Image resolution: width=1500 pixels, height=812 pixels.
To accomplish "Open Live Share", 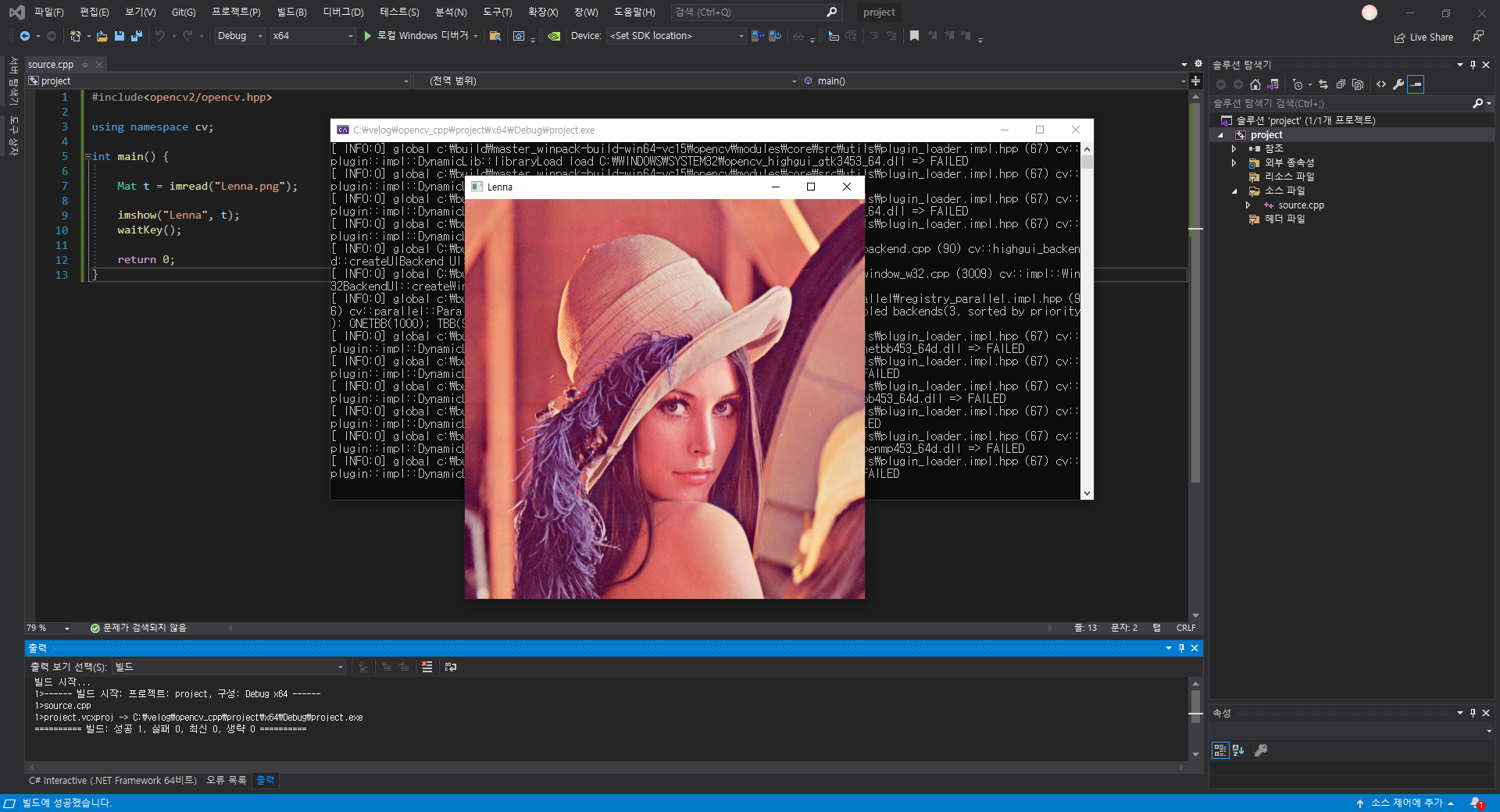I will [x=1423, y=37].
